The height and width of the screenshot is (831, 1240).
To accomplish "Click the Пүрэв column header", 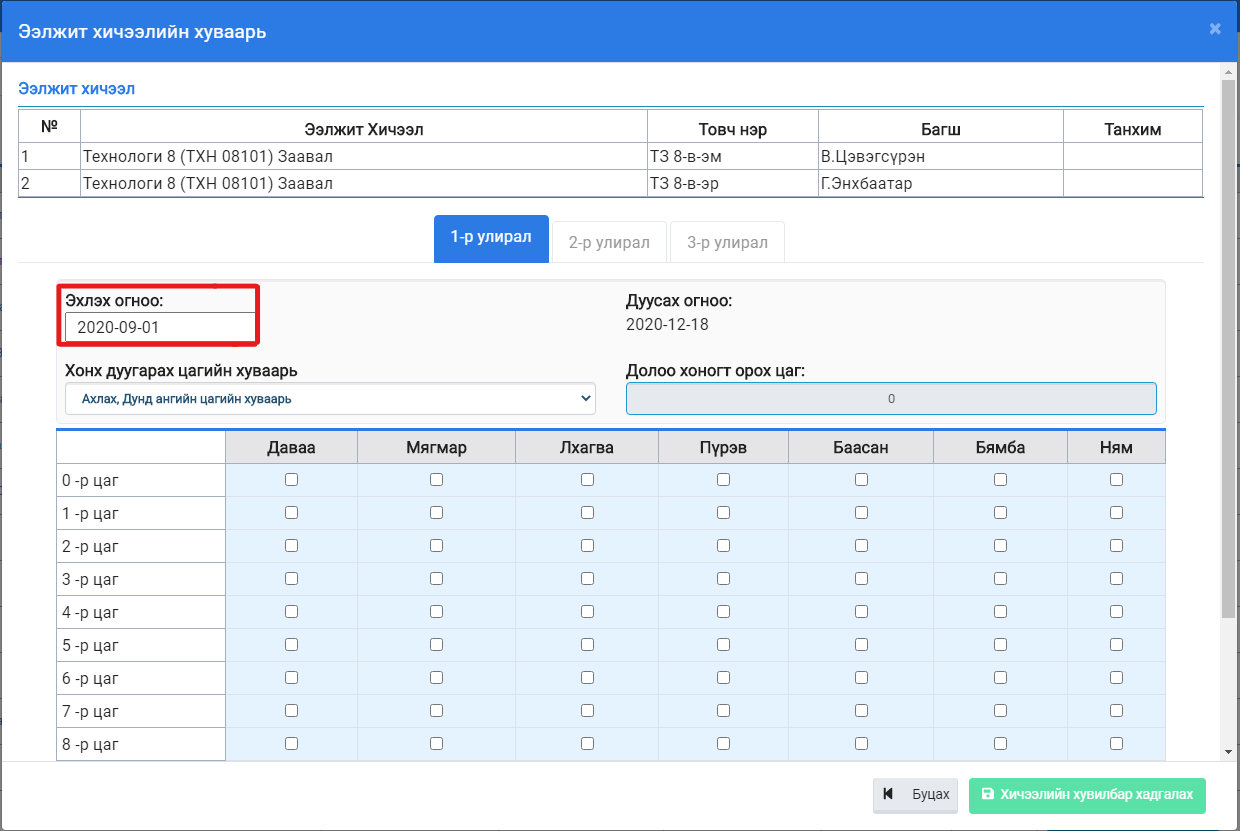I will (x=723, y=447).
